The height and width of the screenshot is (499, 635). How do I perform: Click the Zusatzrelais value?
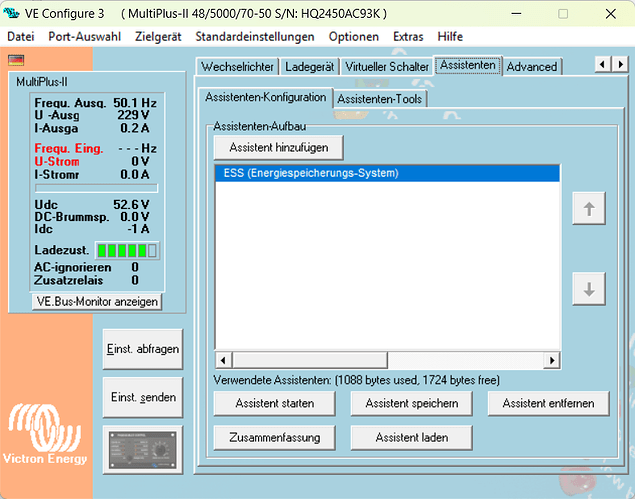click(135, 280)
